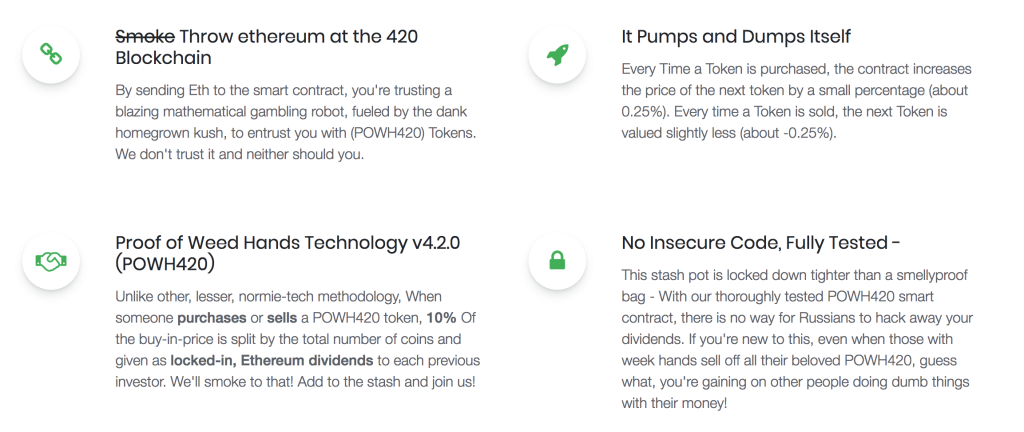The height and width of the screenshot is (432, 1024).
Task: Click the green padlock icon
Action: [x=557, y=260]
